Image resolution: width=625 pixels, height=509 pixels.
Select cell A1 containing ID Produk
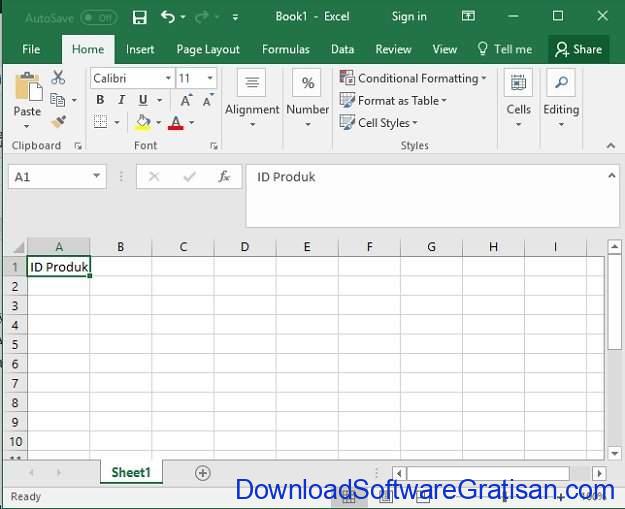(x=59, y=267)
